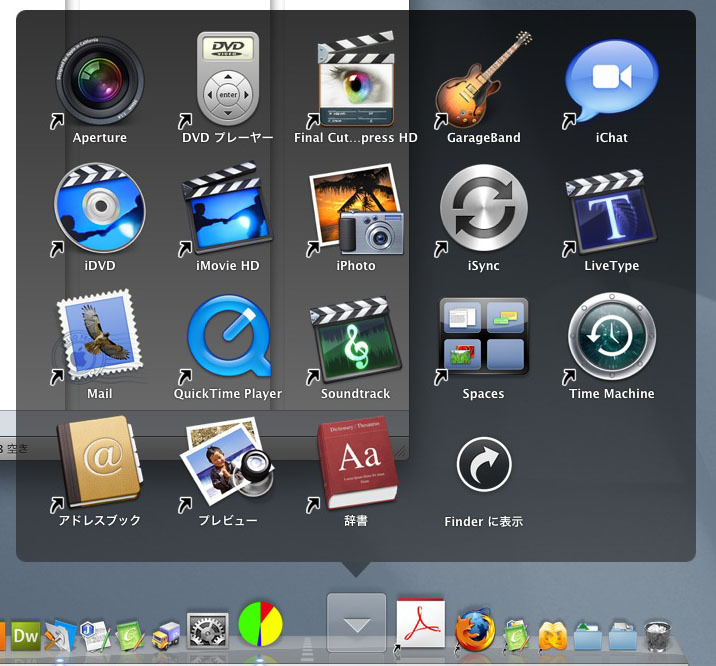
Task: Open Time Machine icon
Action: [611, 336]
